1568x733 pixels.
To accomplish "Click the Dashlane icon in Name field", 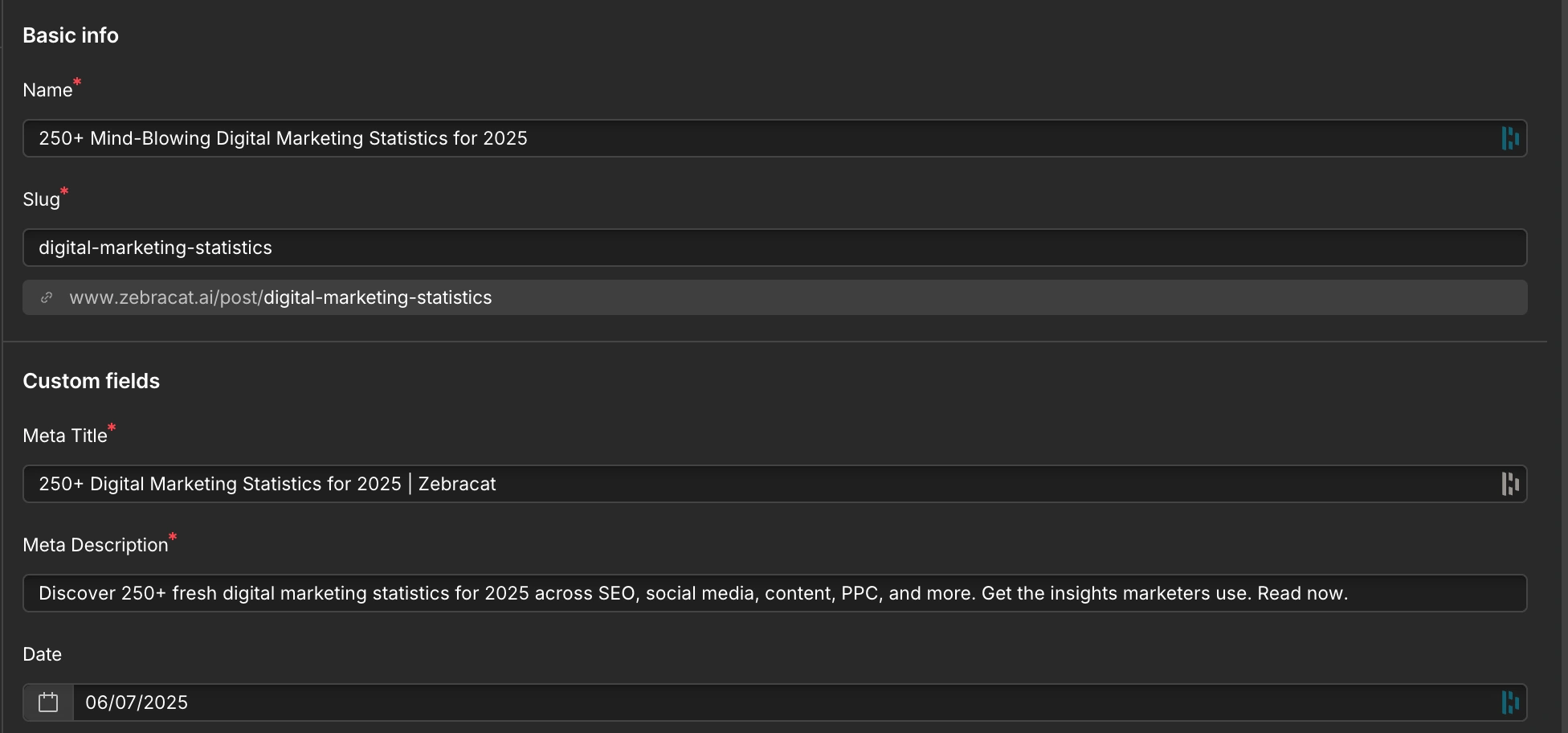I will (x=1510, y=138).
